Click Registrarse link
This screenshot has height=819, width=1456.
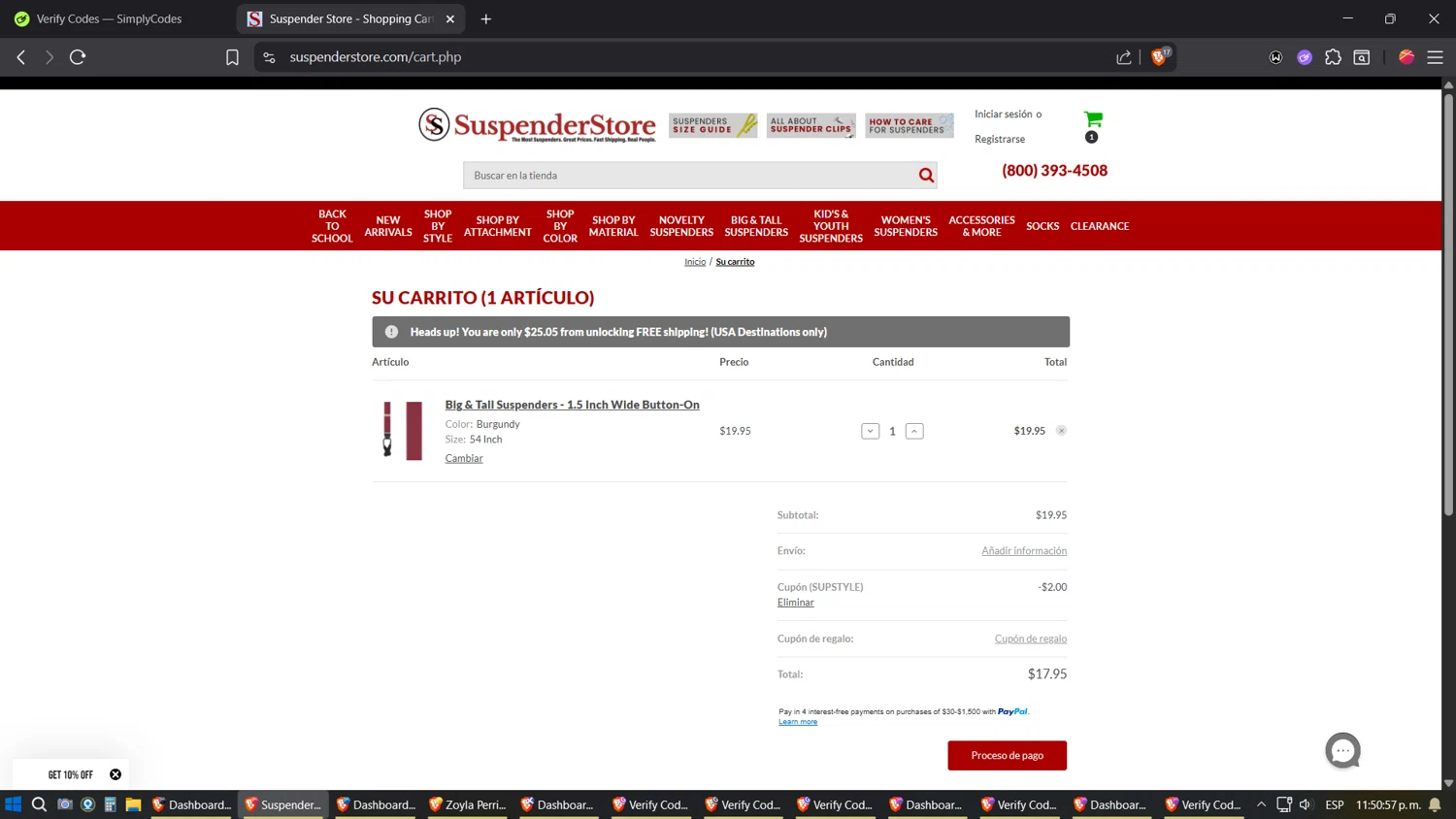(1000, 140)
